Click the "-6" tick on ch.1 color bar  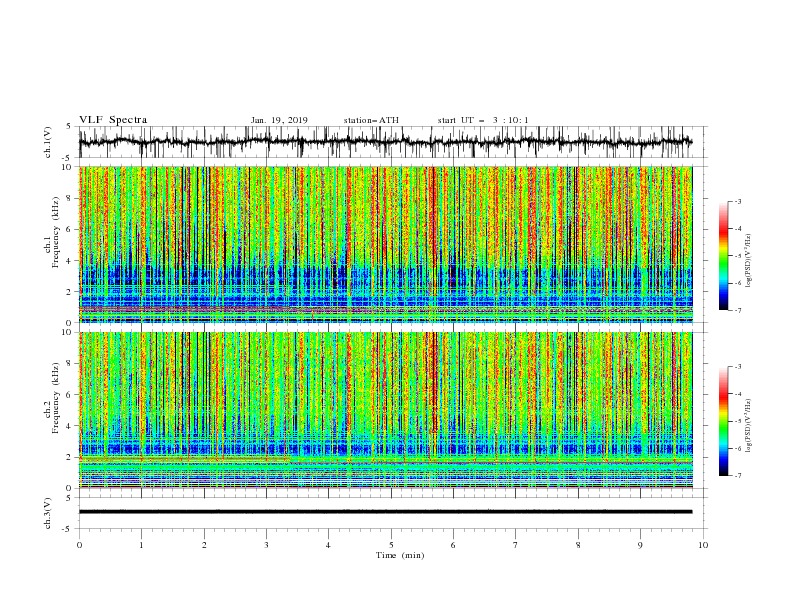click(738, 283)
